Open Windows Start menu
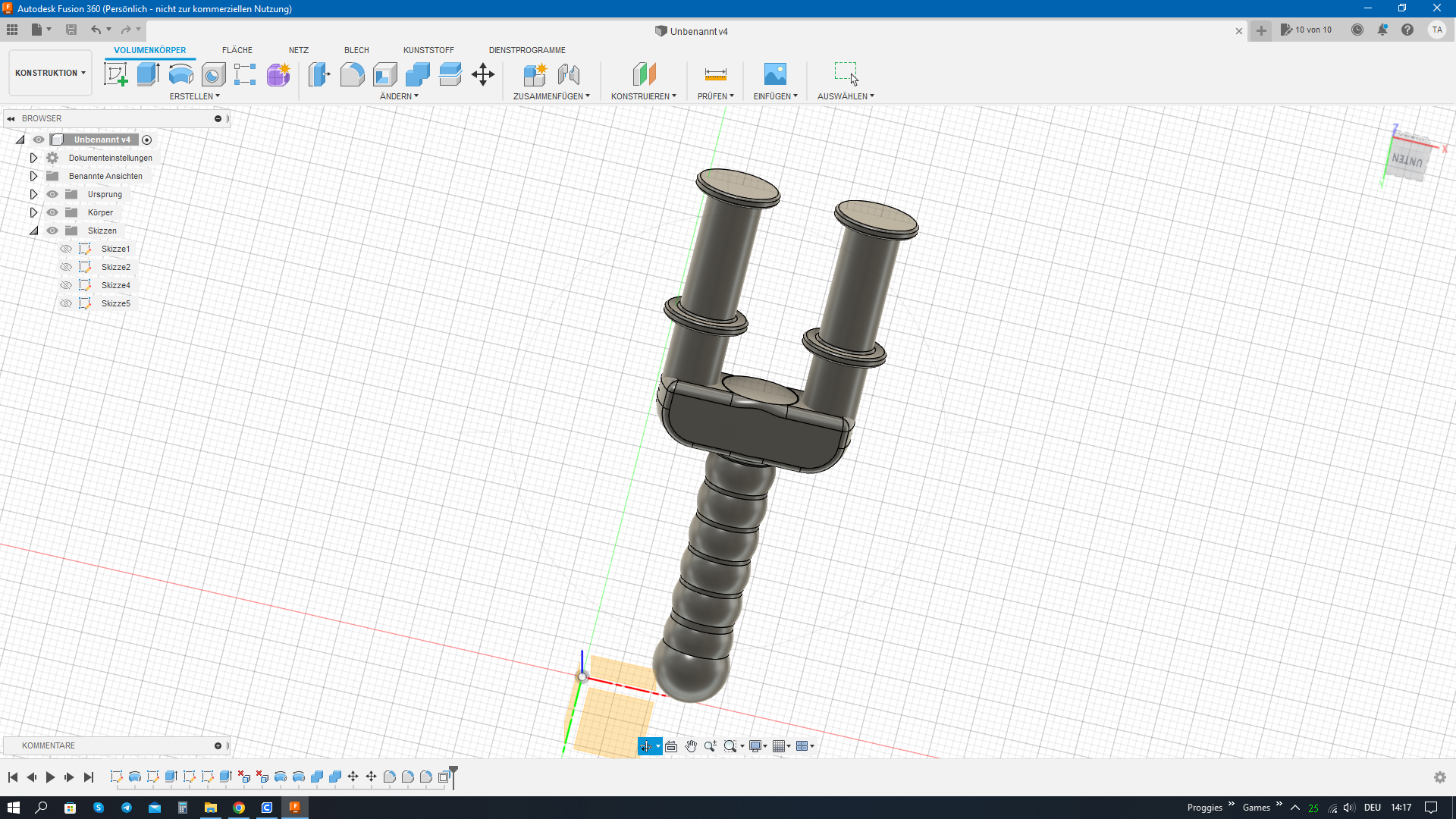Viewport: 1456px width, 819px height. click(14, 808)
